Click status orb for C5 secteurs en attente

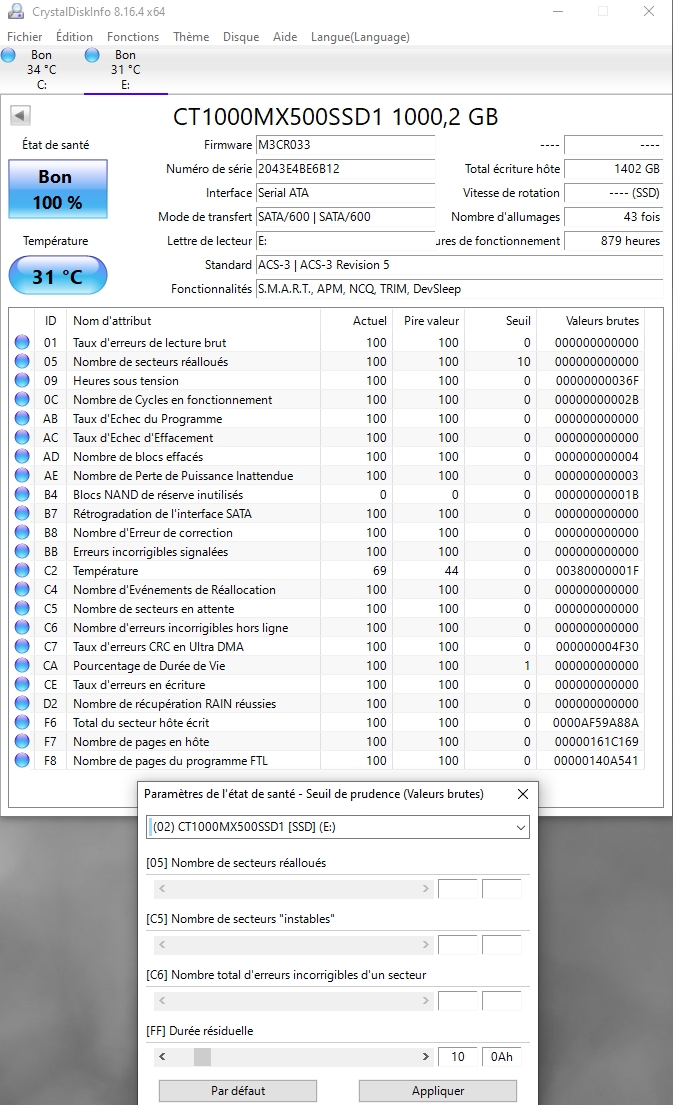coord(23,608)
